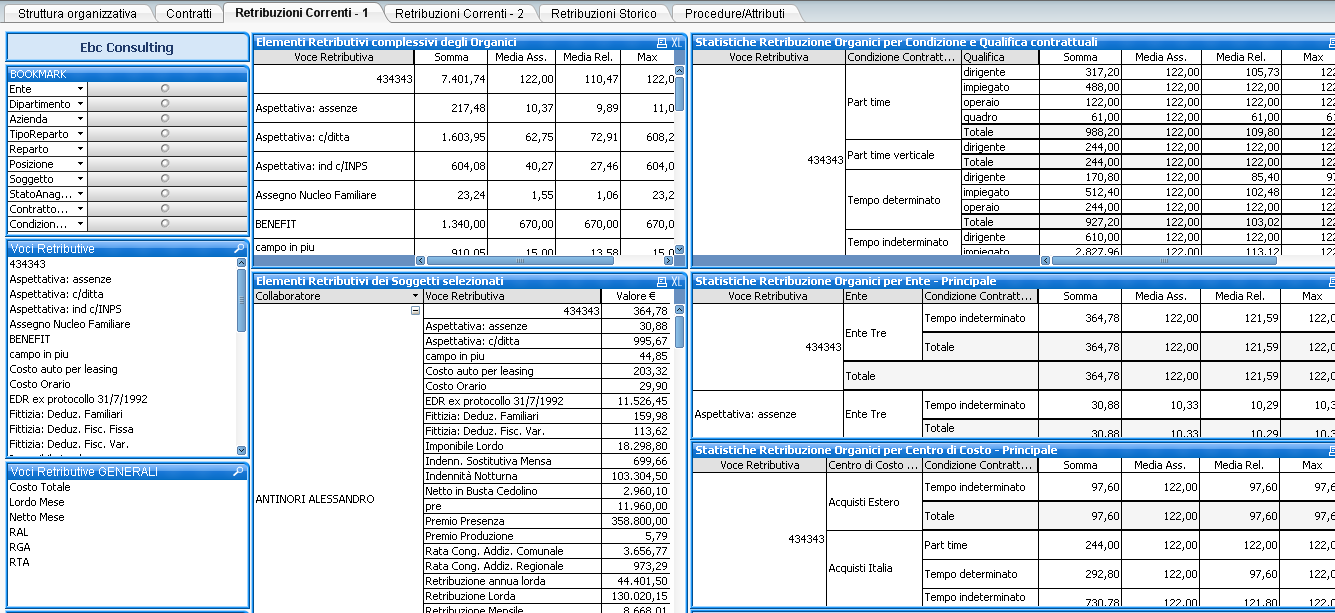Expand the Reparto field dropdown

coord(80,149)
